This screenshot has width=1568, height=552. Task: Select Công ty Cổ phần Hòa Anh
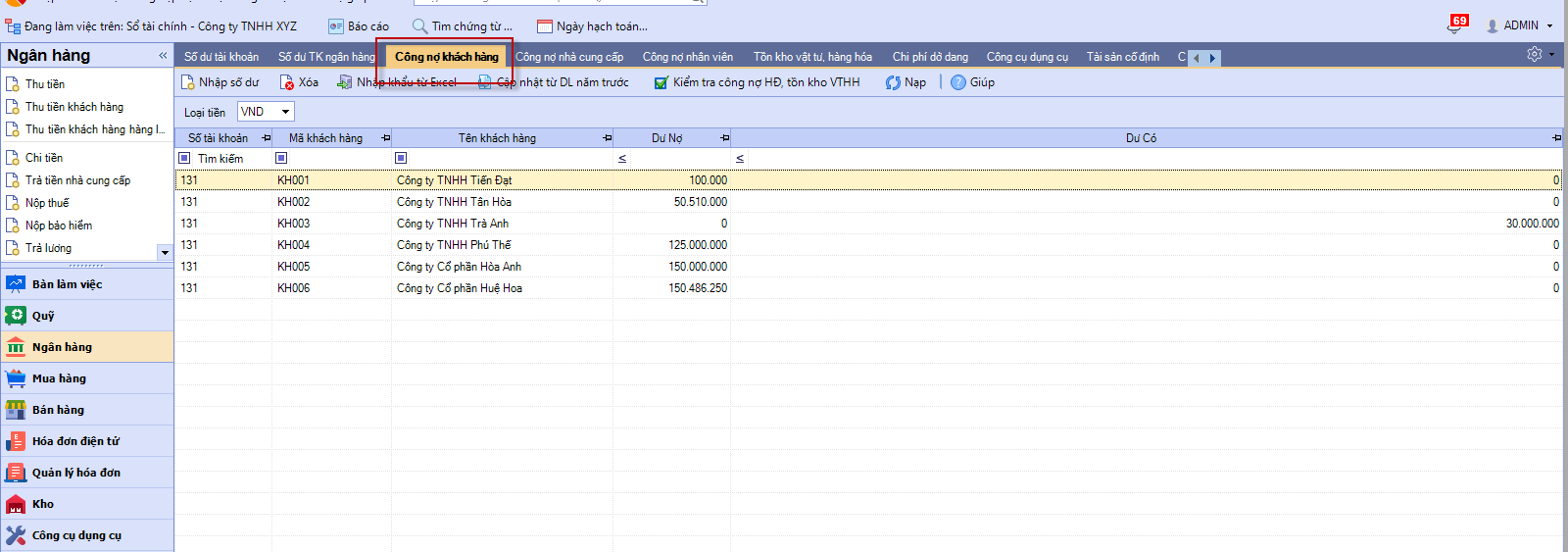point(459,267)
